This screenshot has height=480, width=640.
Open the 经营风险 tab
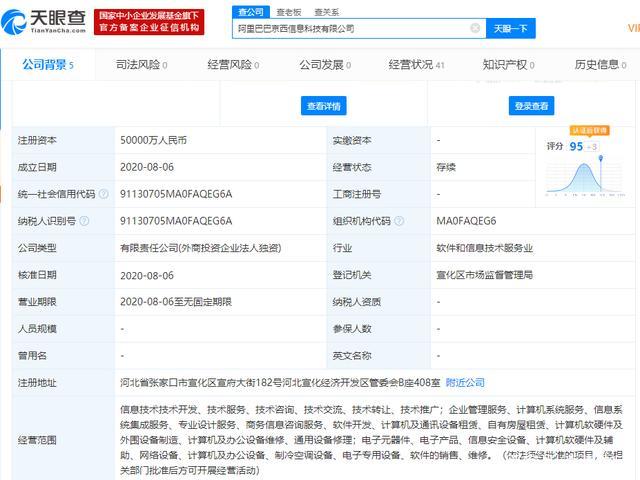tap(233, 64)
